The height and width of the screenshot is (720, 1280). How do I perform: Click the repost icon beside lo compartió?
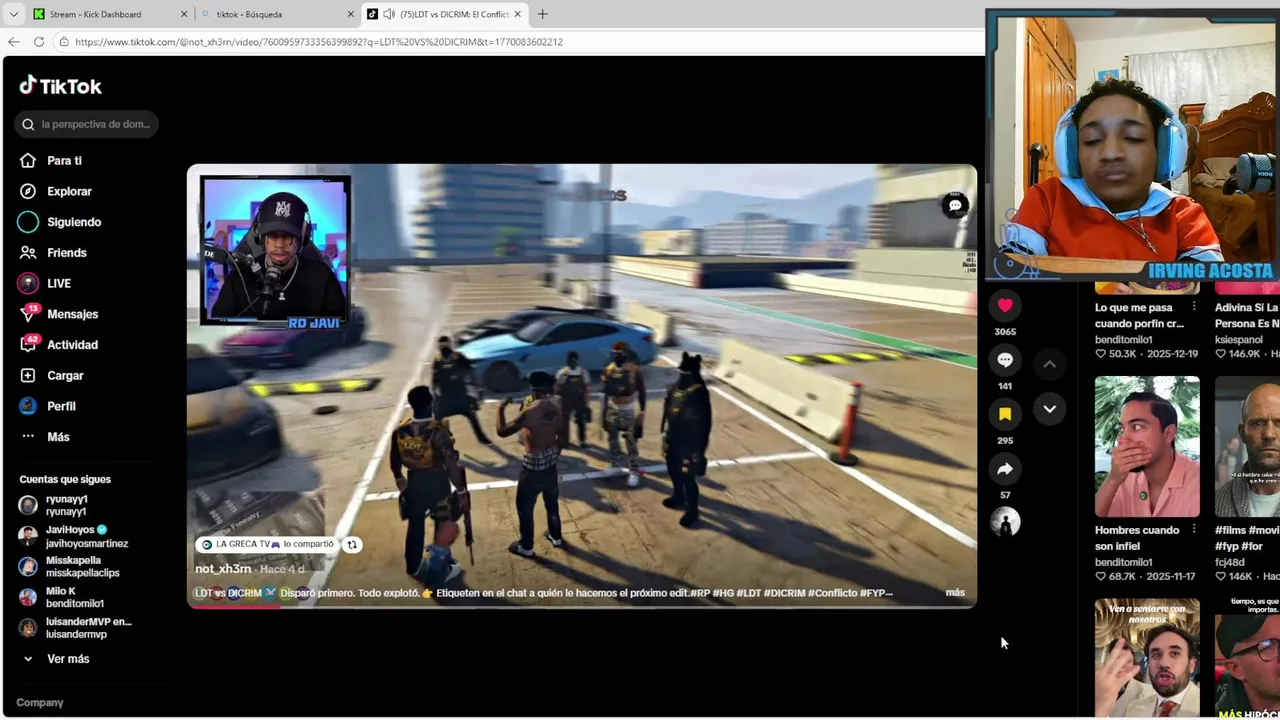(x=352, y=545)
